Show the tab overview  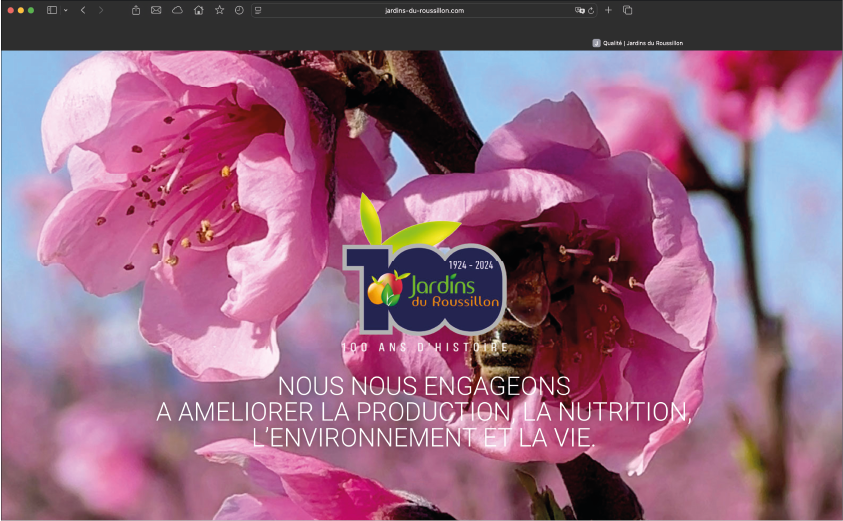[628, 10]
